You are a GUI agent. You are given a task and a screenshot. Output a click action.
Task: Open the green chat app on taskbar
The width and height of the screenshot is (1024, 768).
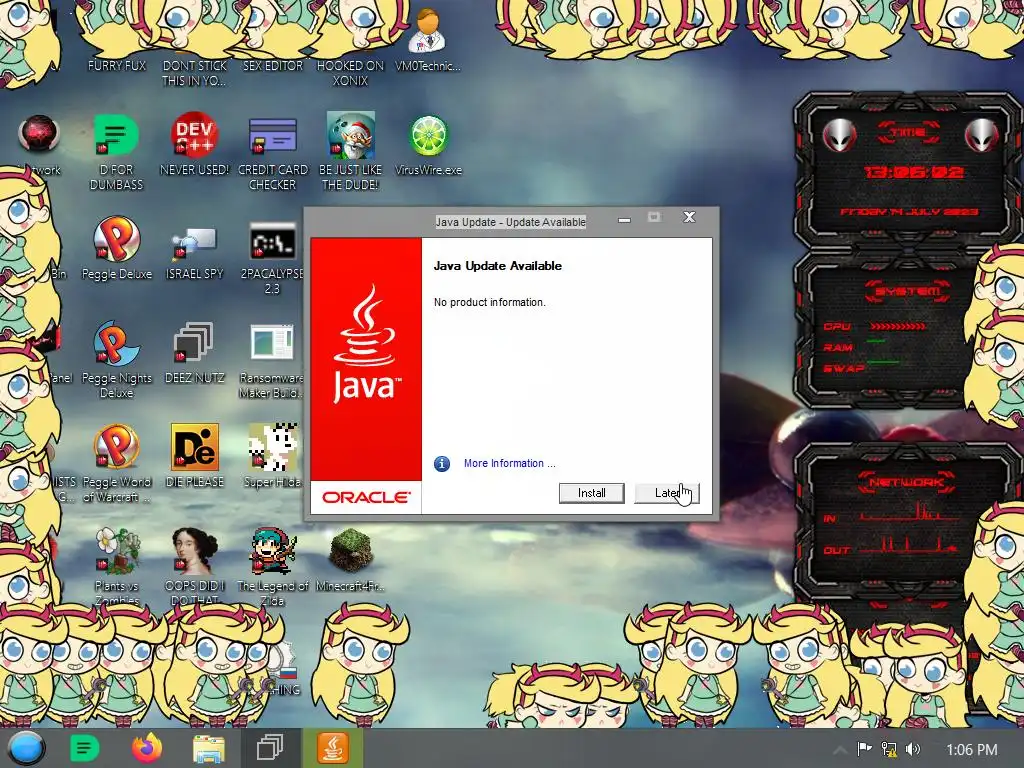click(x=84, y=748)
